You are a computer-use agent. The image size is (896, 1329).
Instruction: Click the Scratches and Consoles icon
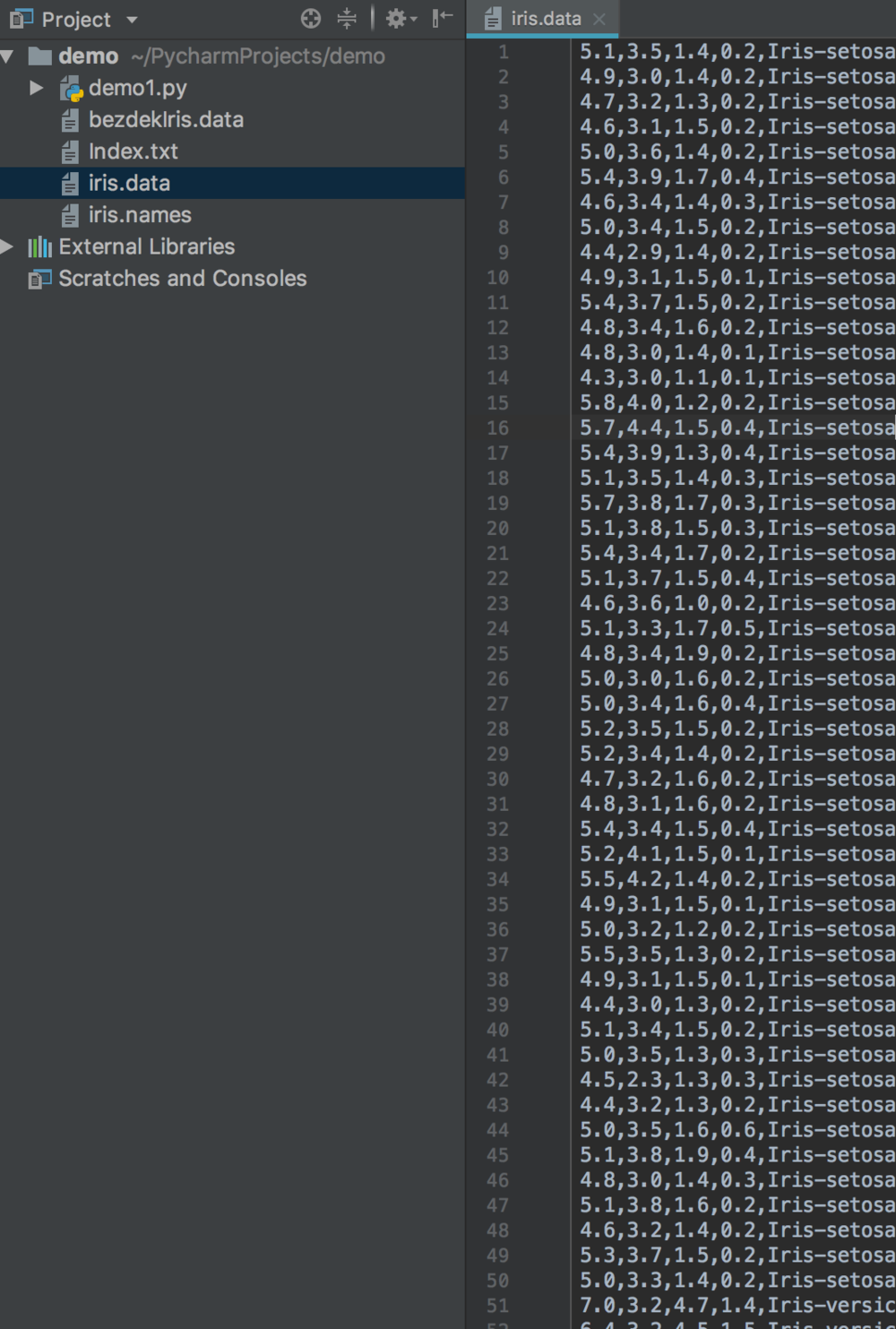pyautogui.click(x=39, y=280)
